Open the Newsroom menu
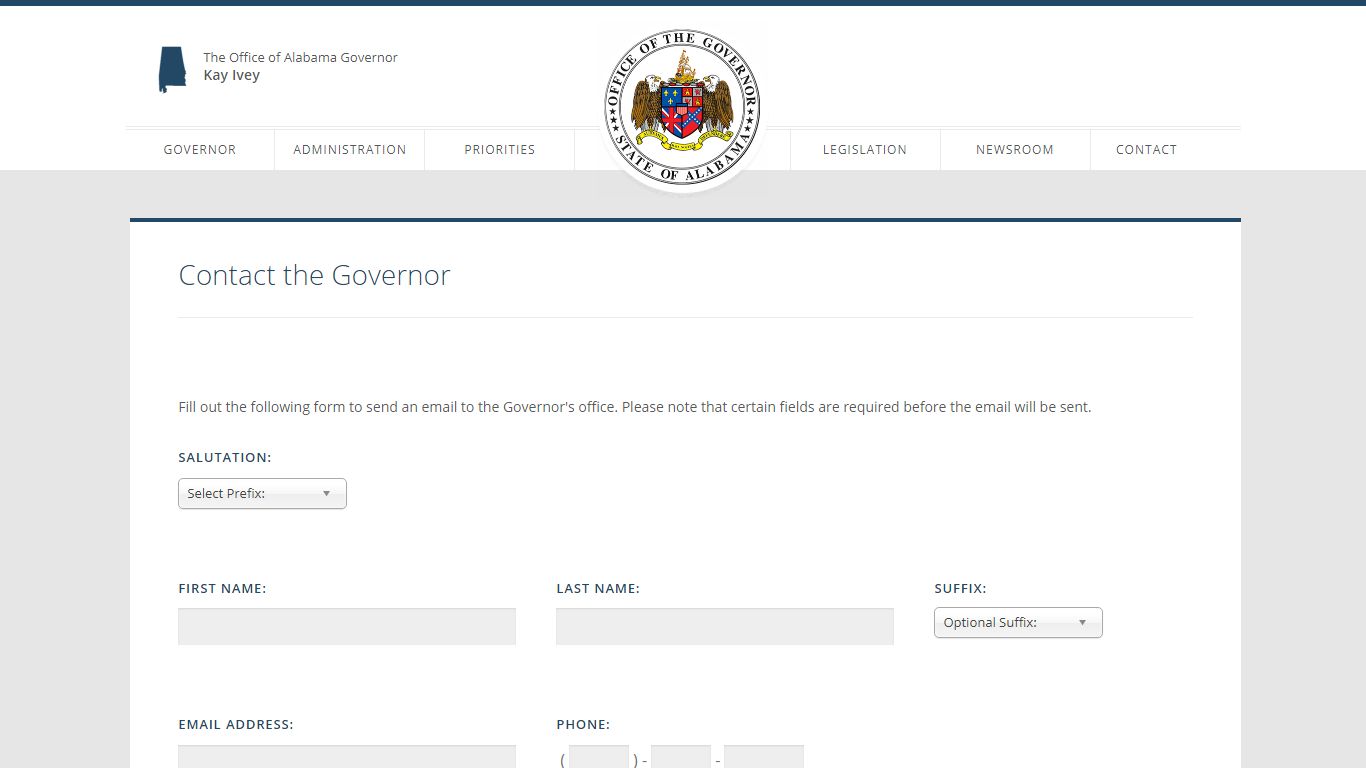This screenshot has height=768, width=1366. [x=1015, y=150]
